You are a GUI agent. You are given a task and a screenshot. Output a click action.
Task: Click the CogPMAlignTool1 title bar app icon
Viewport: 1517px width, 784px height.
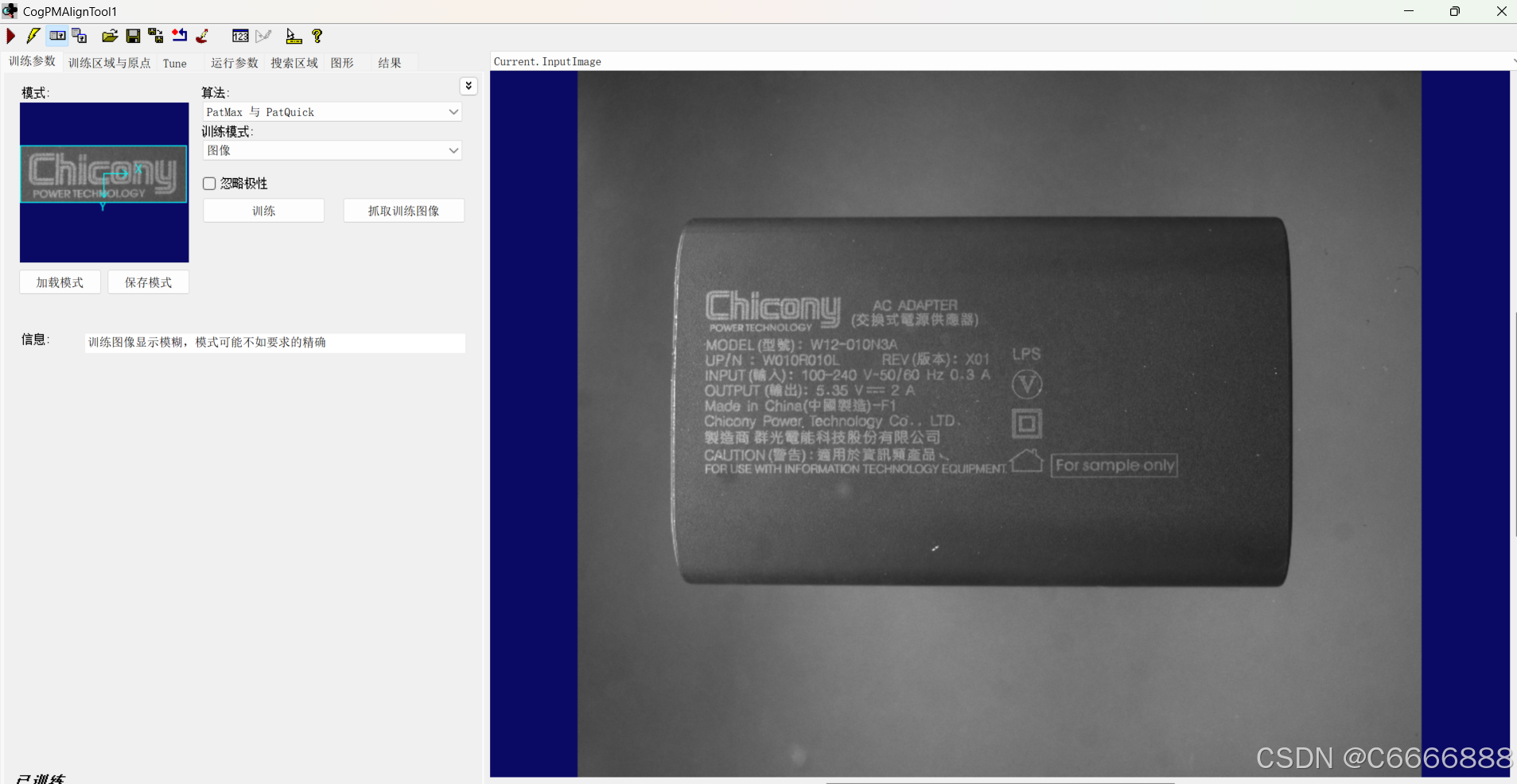(x=10, y=11)
